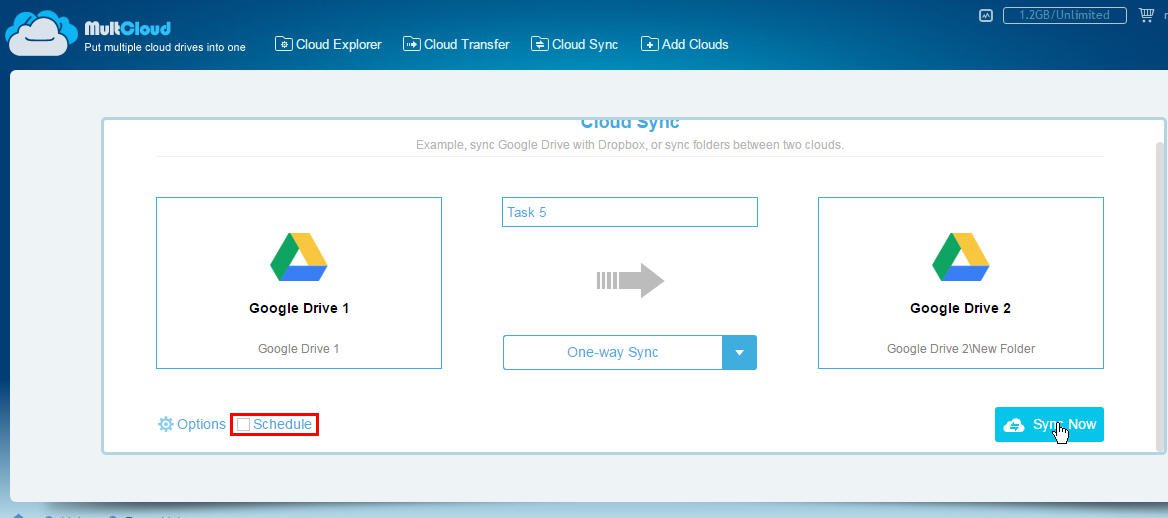Open the shopping cart icon

1146,15
